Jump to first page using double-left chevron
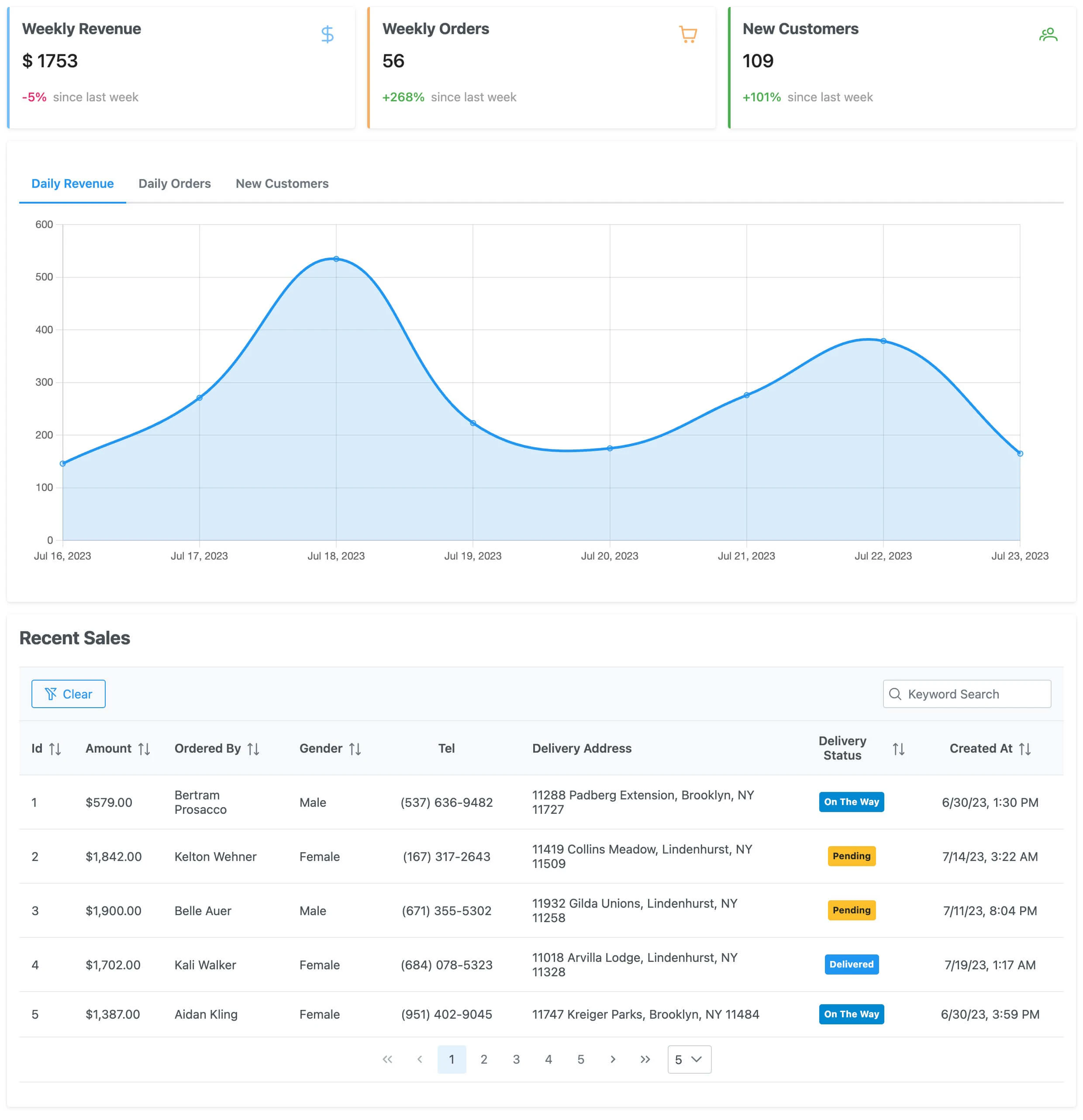1083x1120 pixels. click(388, 1059)
